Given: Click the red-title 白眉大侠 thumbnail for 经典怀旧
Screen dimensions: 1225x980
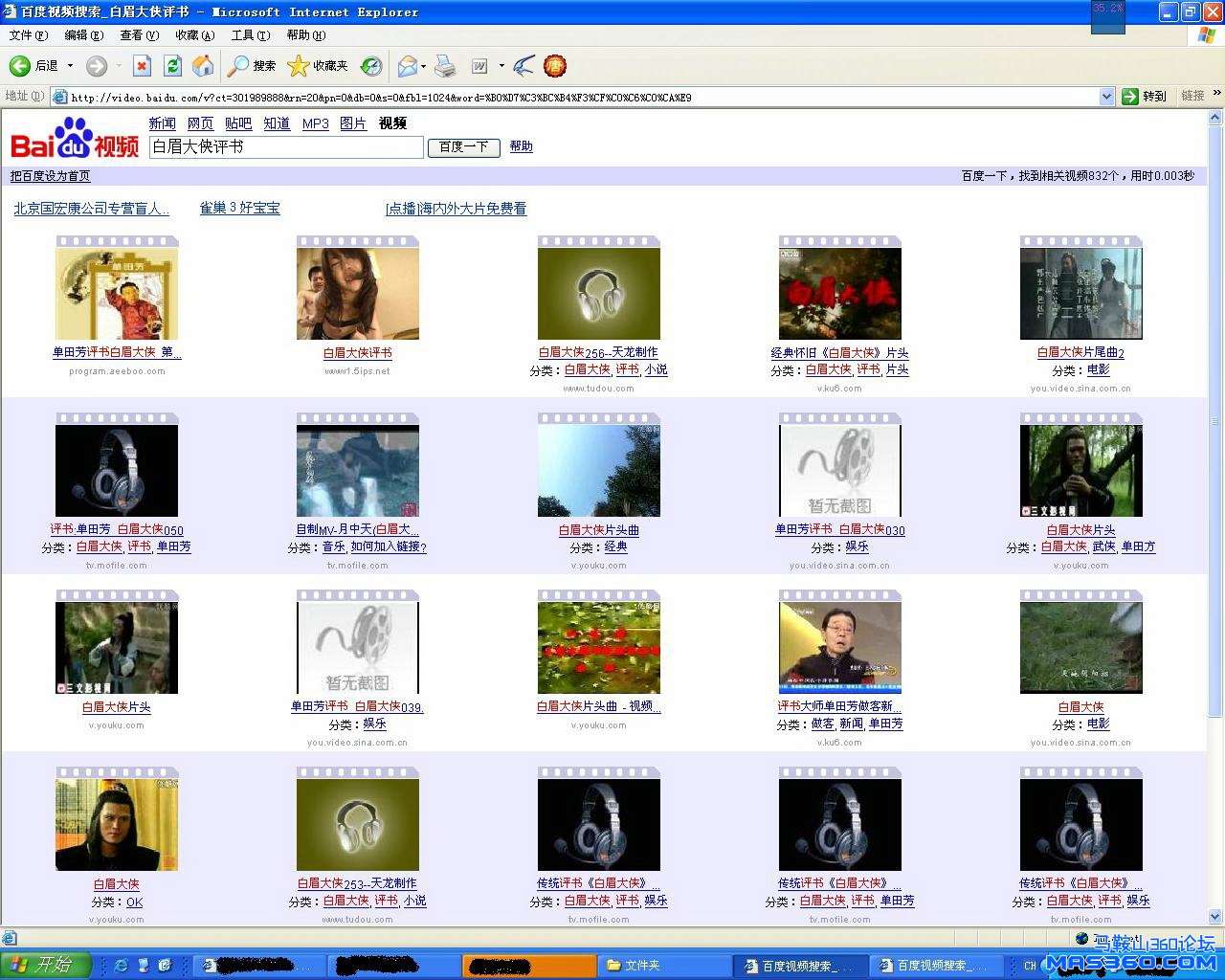Looking at the screenshot, I should [840, 294].
